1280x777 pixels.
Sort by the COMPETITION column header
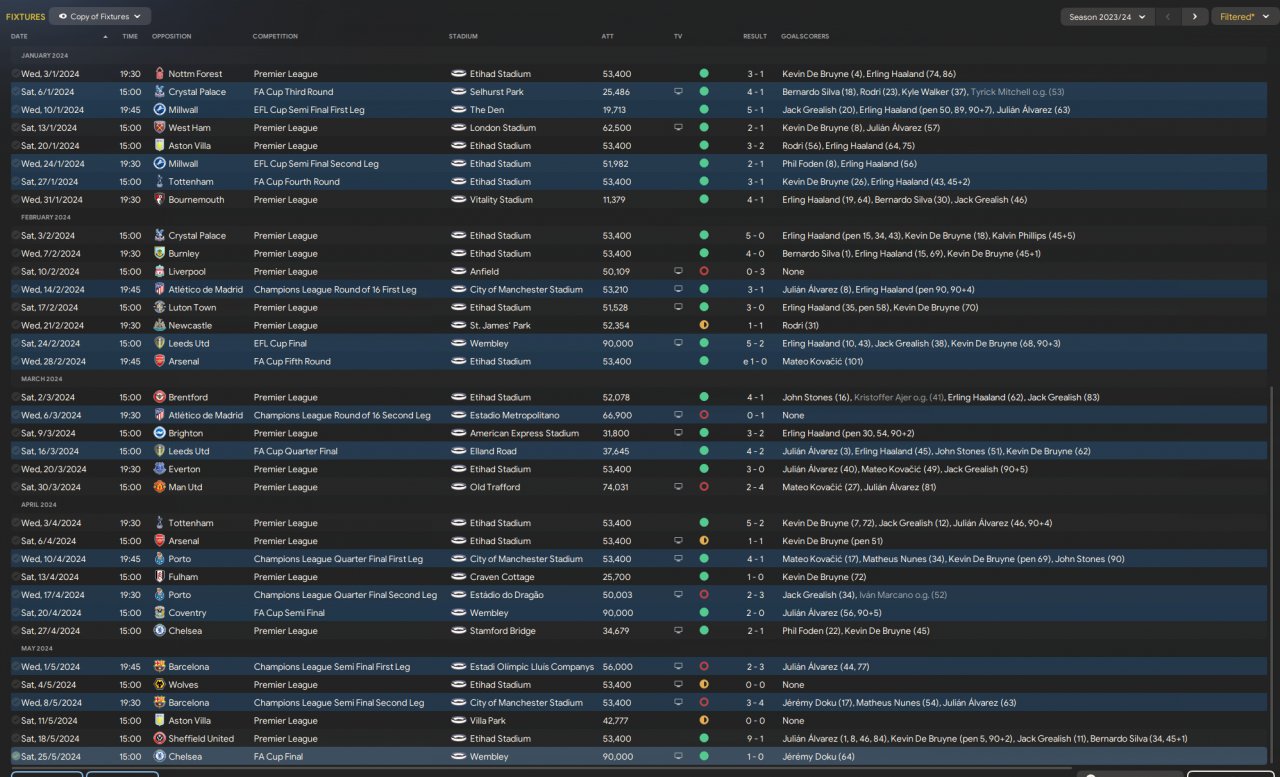275,37
